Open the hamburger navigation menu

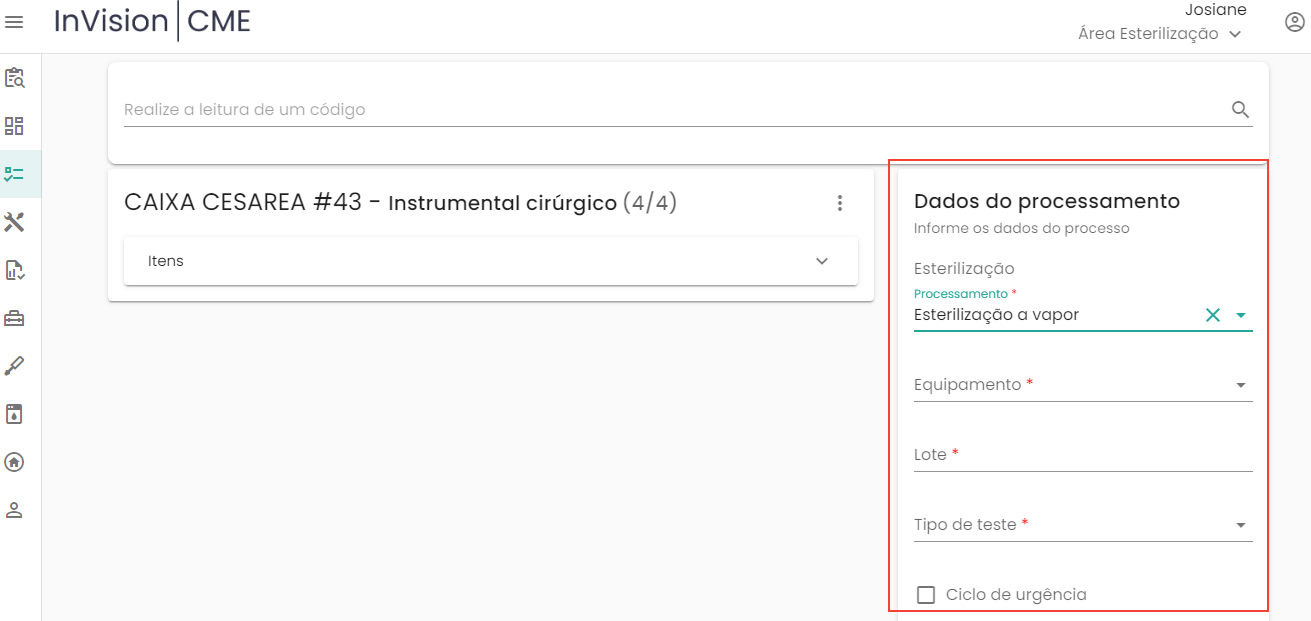[14, 21]
